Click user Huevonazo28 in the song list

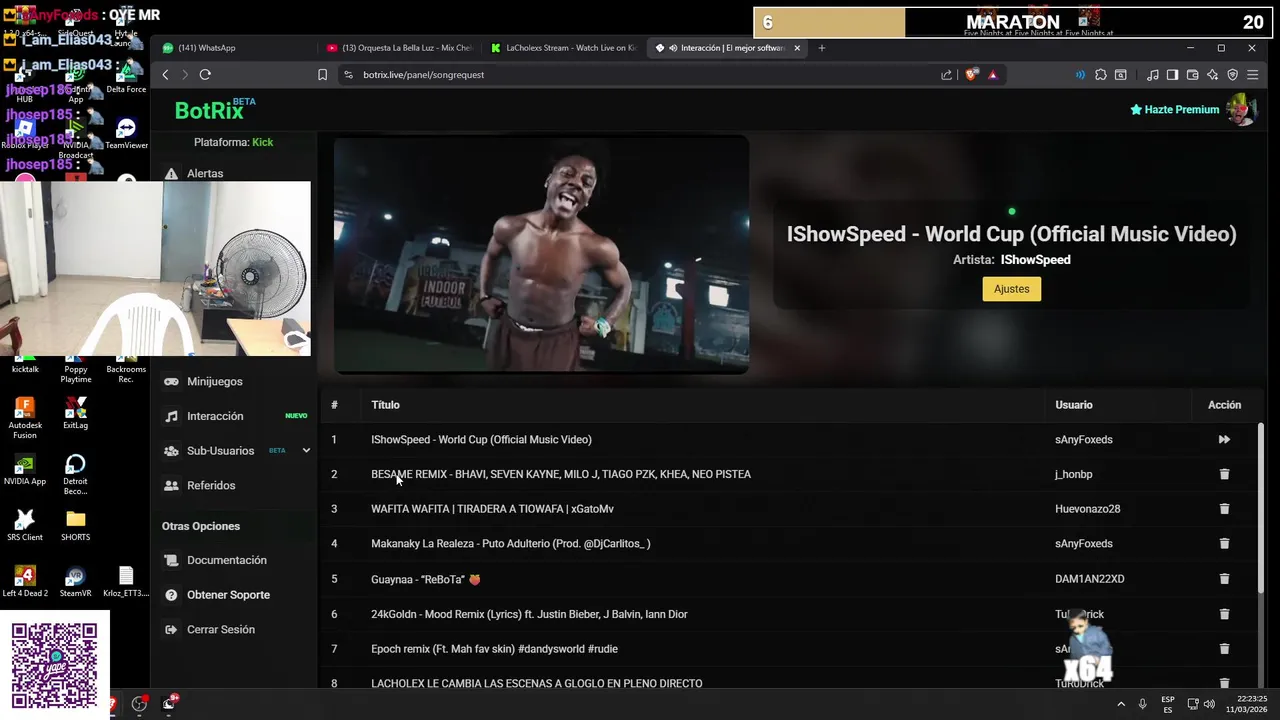pyautogui.click(x=1087, y=509)
